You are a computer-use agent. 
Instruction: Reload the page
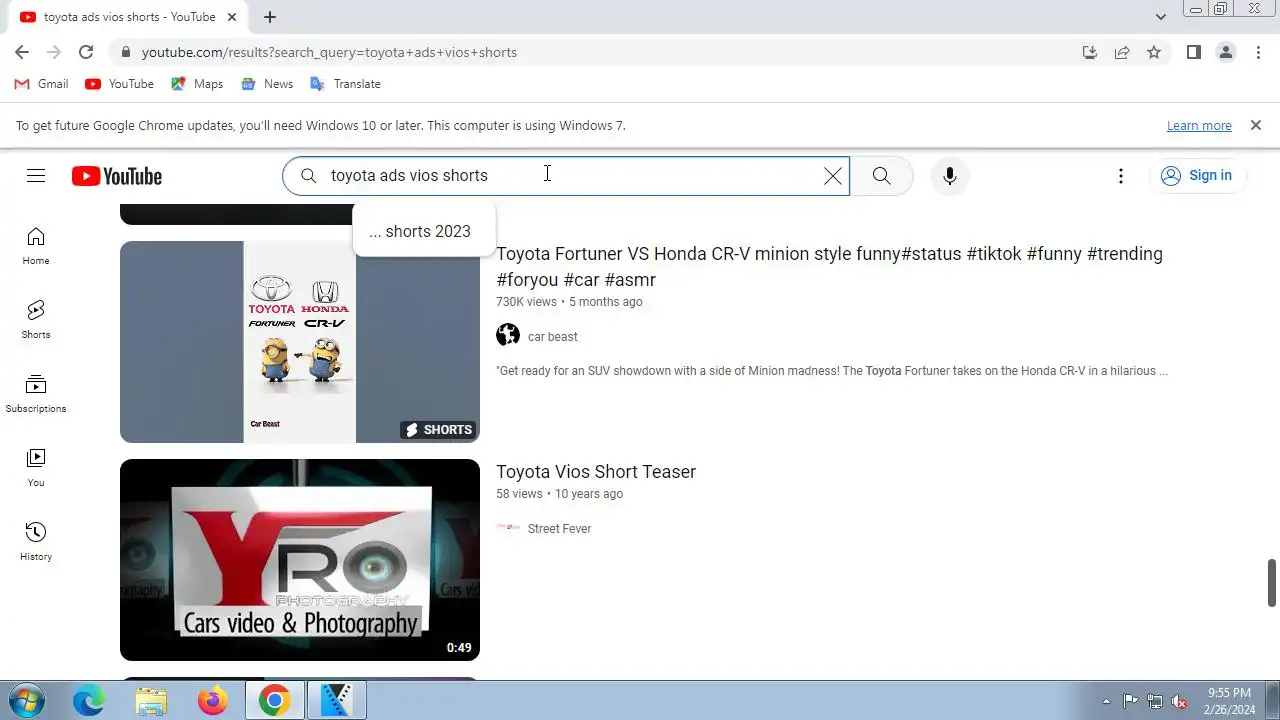[86, 52]
